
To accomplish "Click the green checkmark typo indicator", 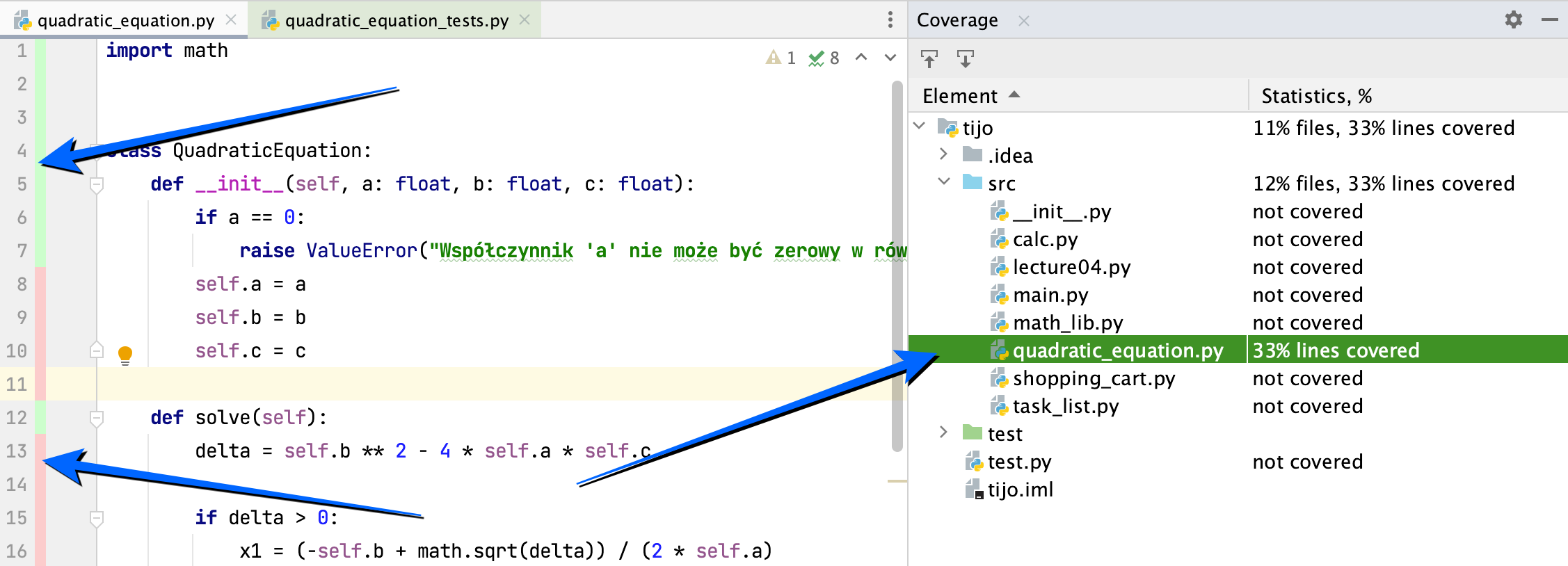I will pos(816,58).
